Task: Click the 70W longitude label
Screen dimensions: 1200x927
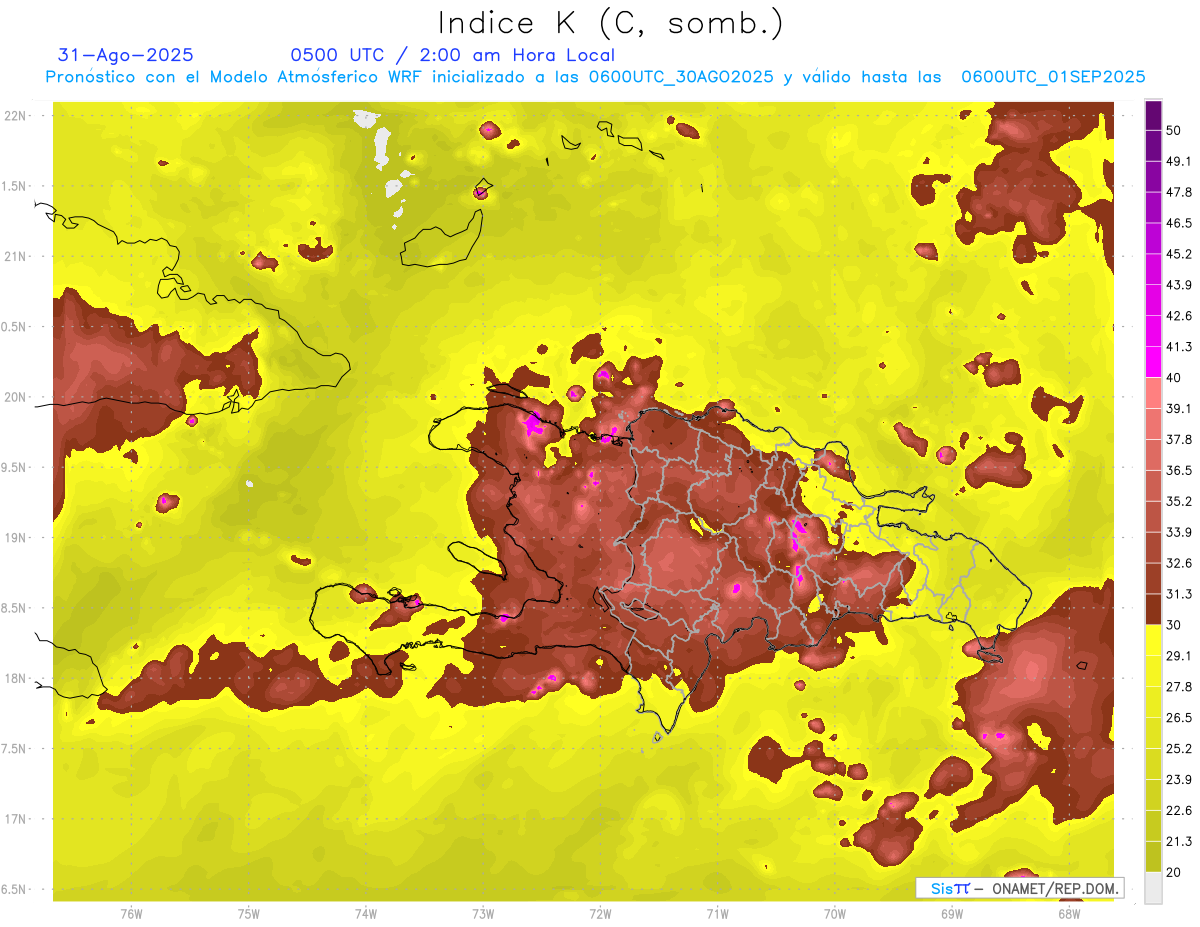Action: pyautogui.click(x=835, y=914)
